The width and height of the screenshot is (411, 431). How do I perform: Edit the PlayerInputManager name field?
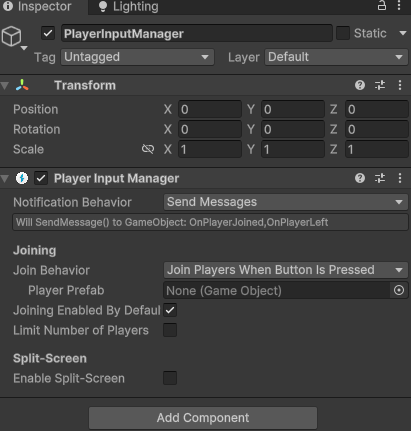pyautogui.click(x=197, y=33)
